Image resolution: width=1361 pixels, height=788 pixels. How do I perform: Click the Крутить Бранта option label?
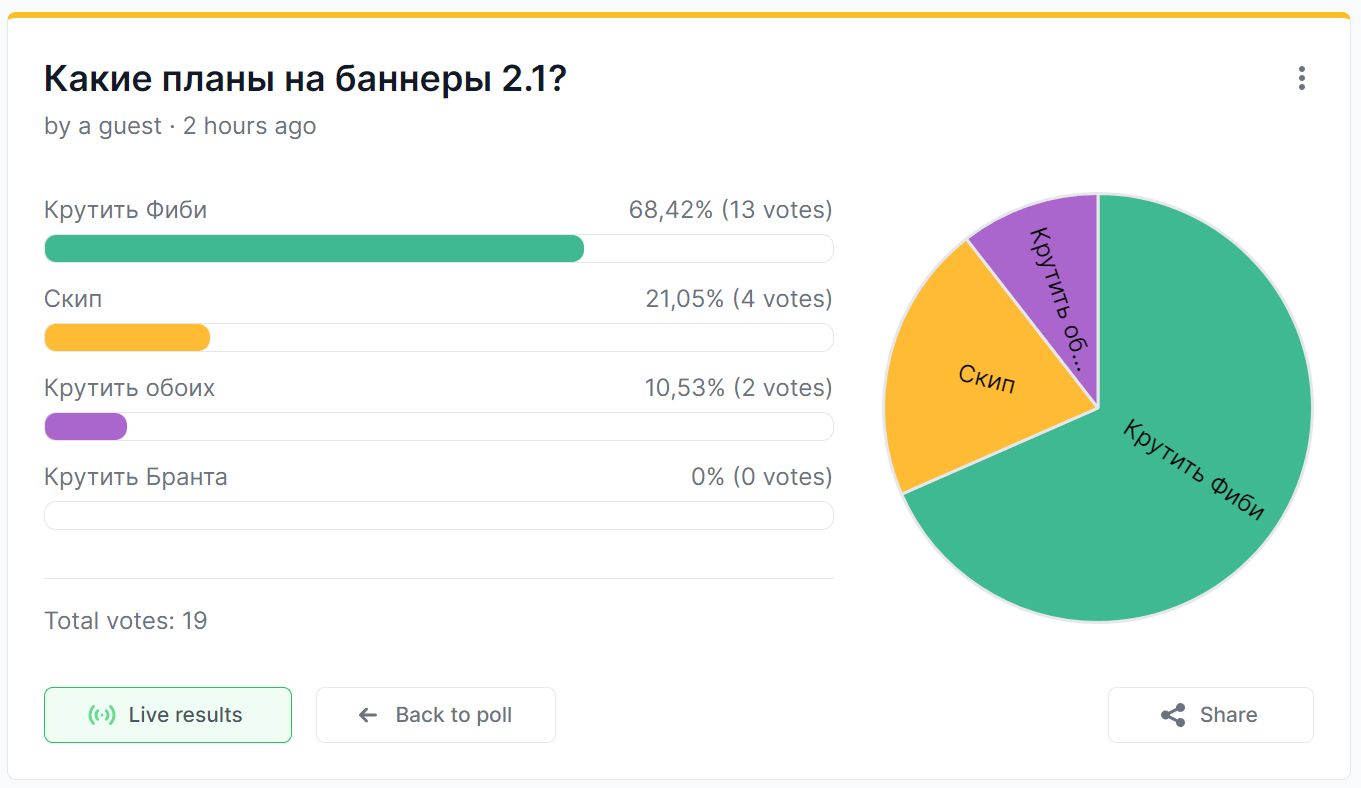(x=136, y=477)
